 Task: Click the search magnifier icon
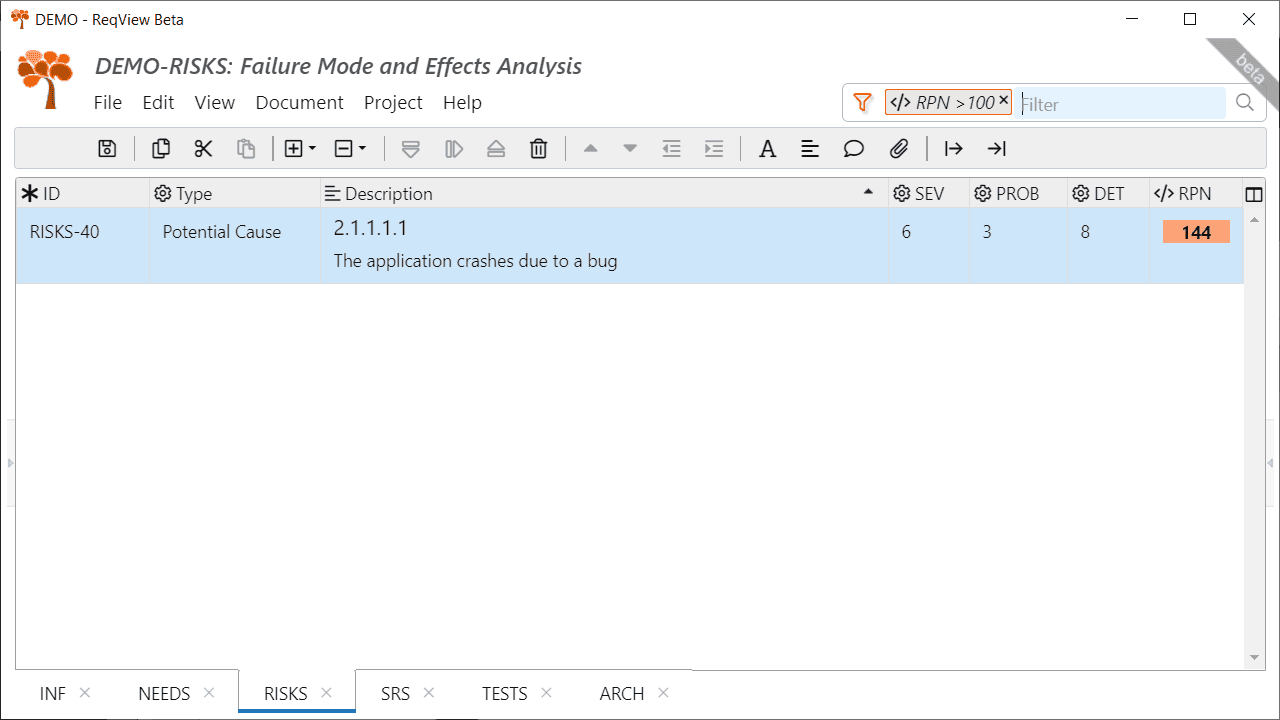[x=1245, y=102]
